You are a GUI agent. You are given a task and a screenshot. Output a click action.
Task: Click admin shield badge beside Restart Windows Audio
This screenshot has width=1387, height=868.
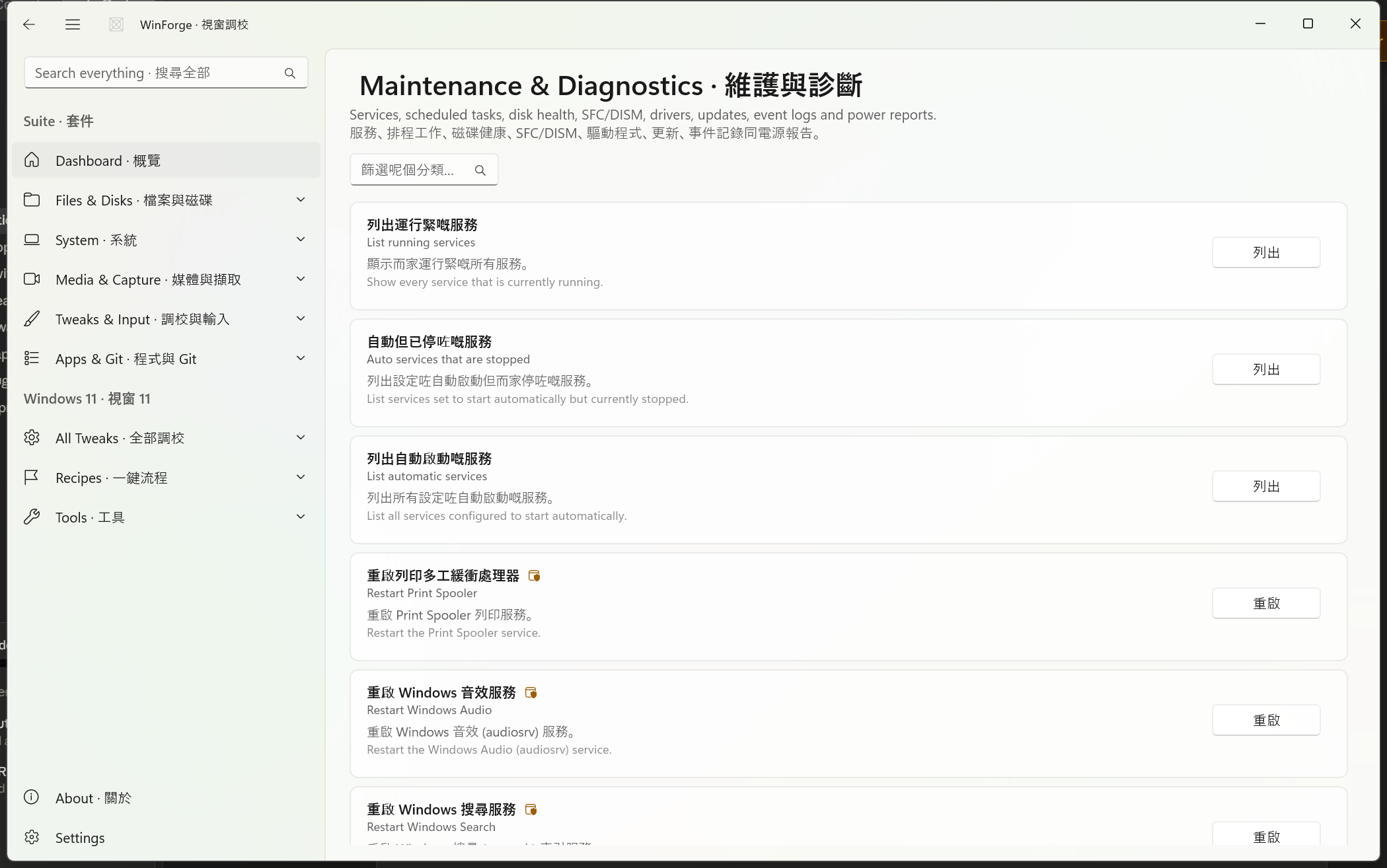click(531, 693)
